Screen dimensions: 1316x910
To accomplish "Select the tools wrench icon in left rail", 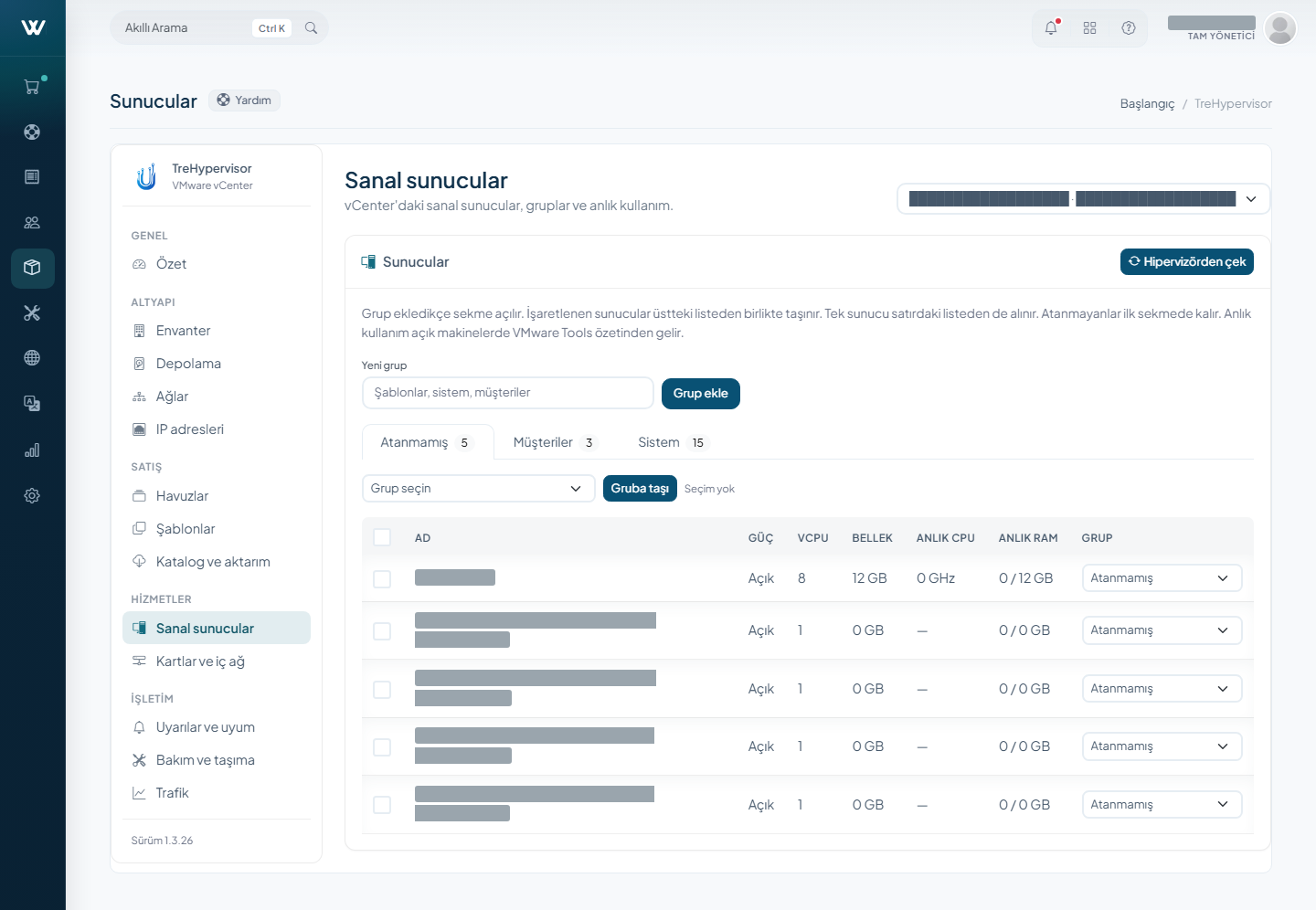I will point(32,312).
